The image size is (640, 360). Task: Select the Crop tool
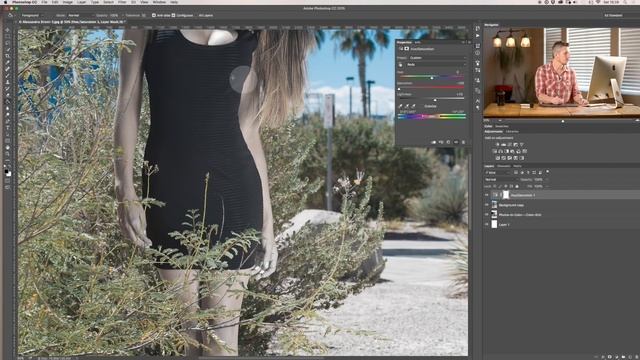click(8, 56)
